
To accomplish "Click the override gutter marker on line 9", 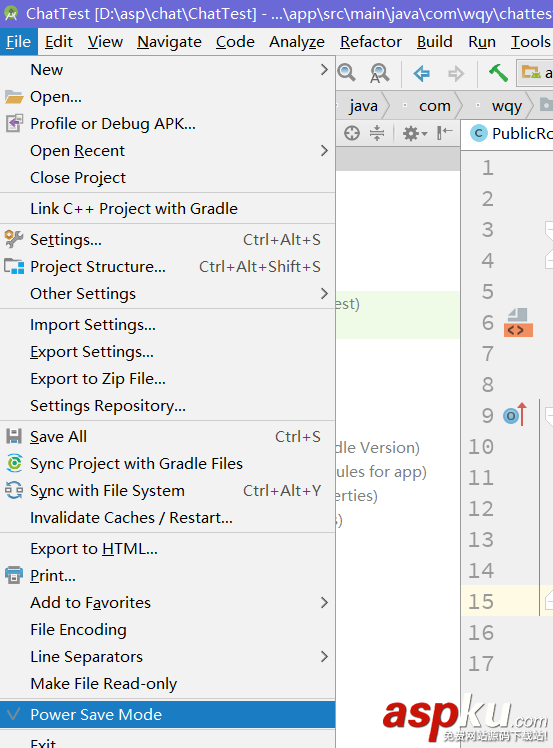I will click(515, 415).
